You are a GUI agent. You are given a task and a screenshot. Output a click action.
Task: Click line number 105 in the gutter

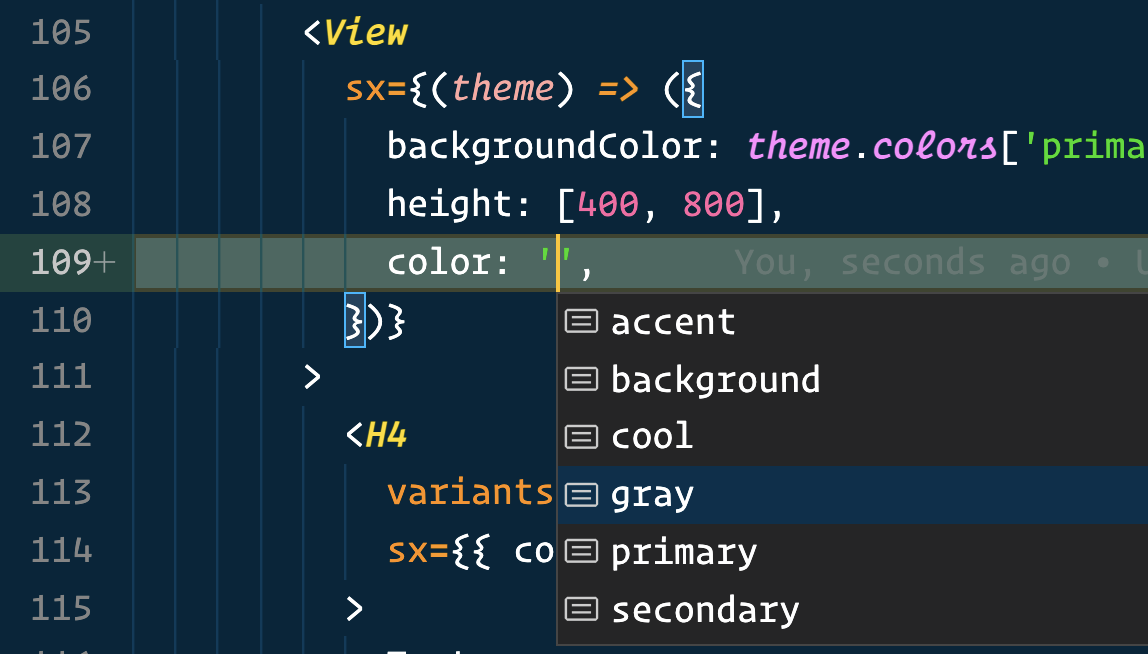click(62, 33)
